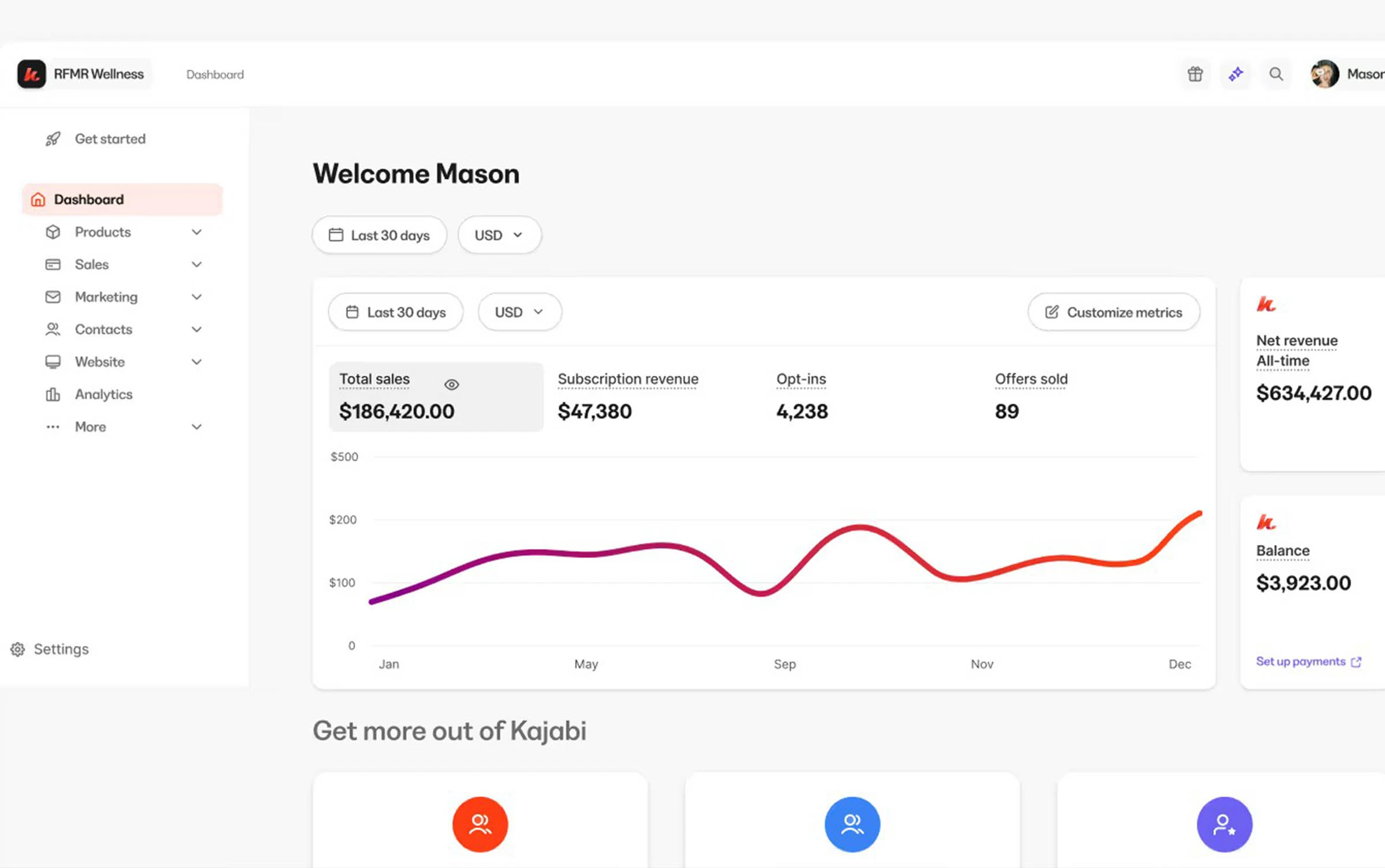Click the orange contacts circle icon
This screenshot has height=868, width=1385.
(x=480, y=824)
